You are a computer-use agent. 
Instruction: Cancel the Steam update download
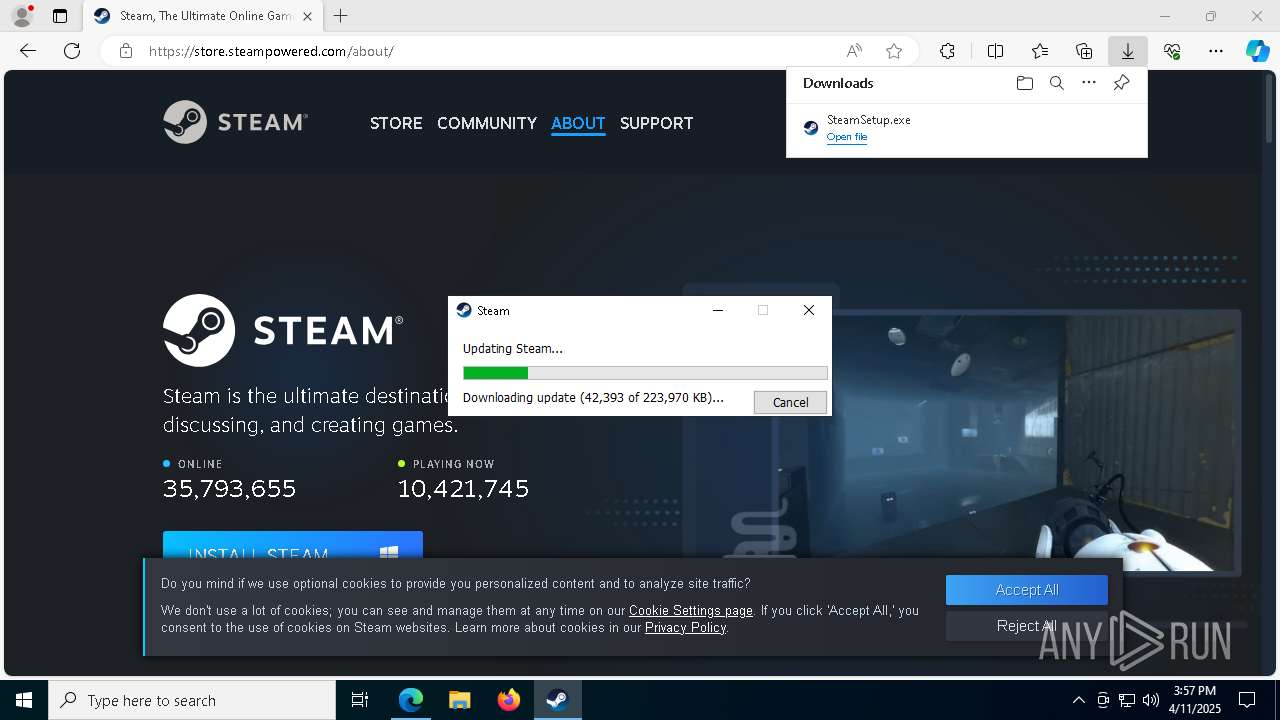coord(790,402)
